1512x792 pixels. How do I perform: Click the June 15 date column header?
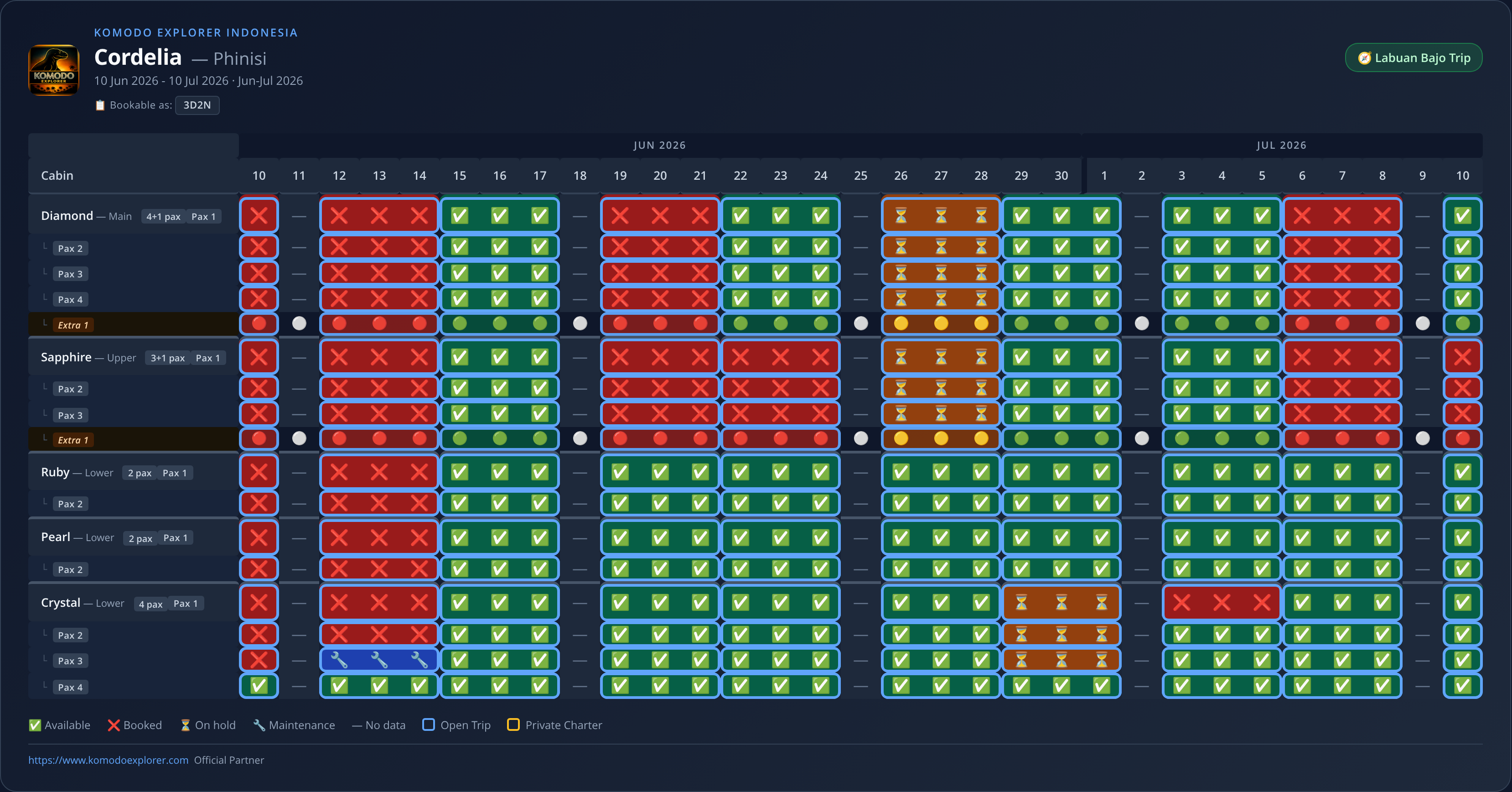coord(460,176)
